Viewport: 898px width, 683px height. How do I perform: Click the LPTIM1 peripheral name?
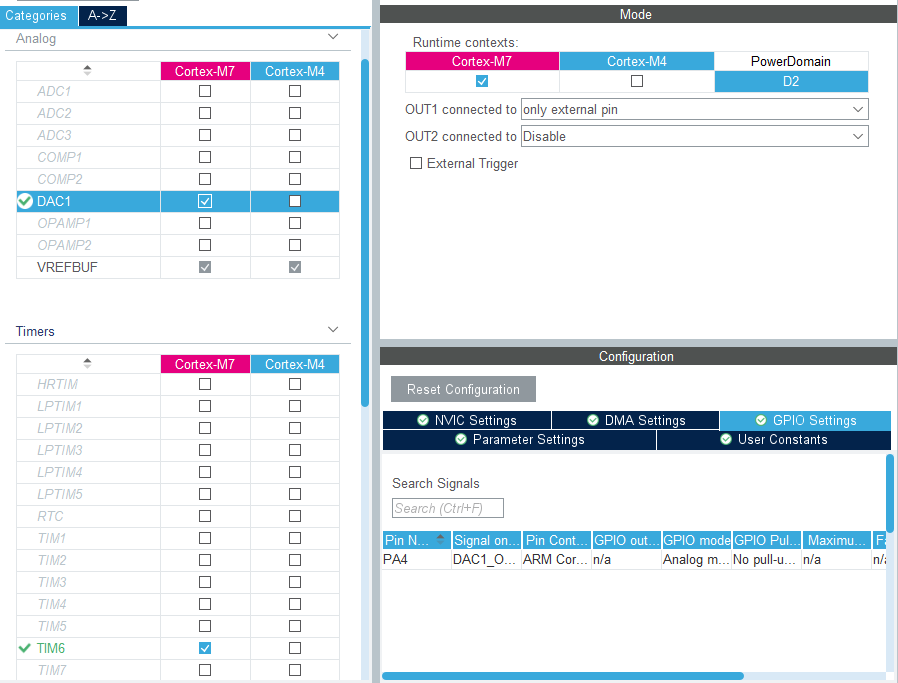60,406
